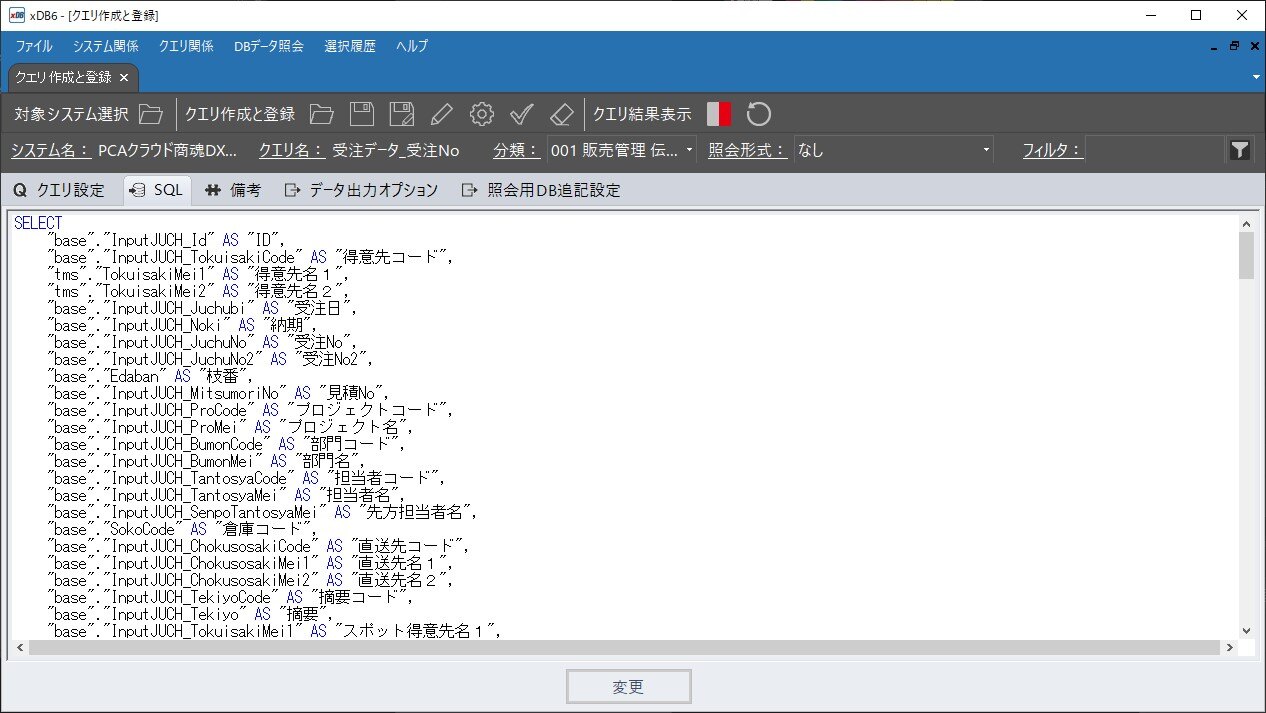1266x713 pixels.
Task: Click the scroll left arrow of SQL editor
Action: [x=20, y=648]
